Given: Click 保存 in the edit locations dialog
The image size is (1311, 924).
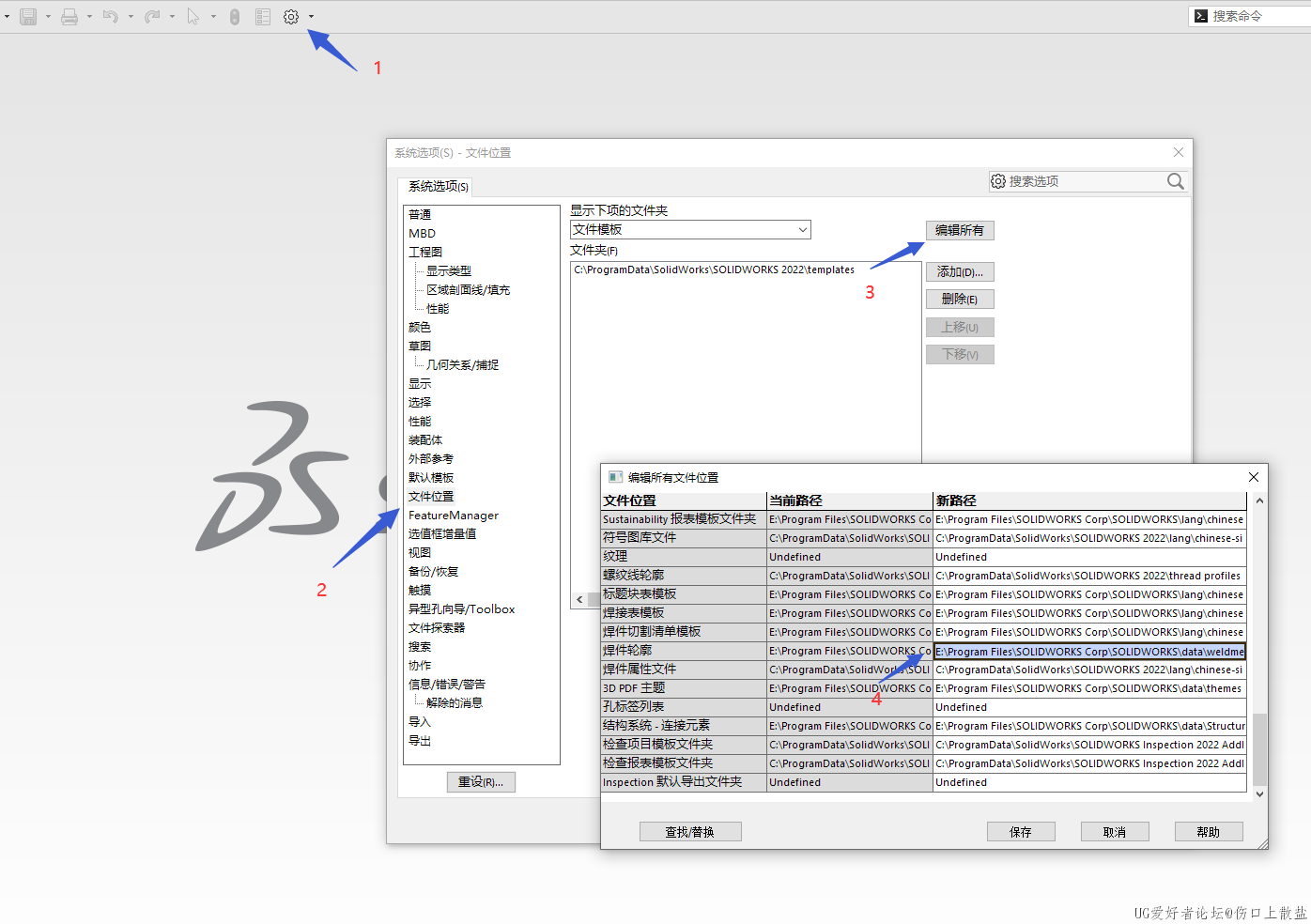Looking at the screenshot, I should point(1021,832).
